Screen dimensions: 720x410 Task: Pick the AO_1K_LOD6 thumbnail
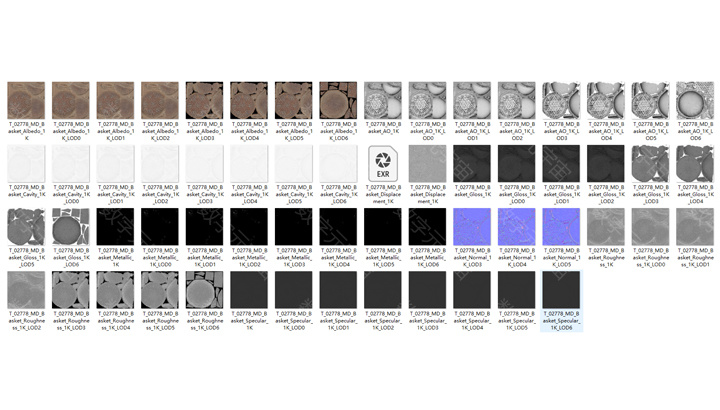pos(694,101)
